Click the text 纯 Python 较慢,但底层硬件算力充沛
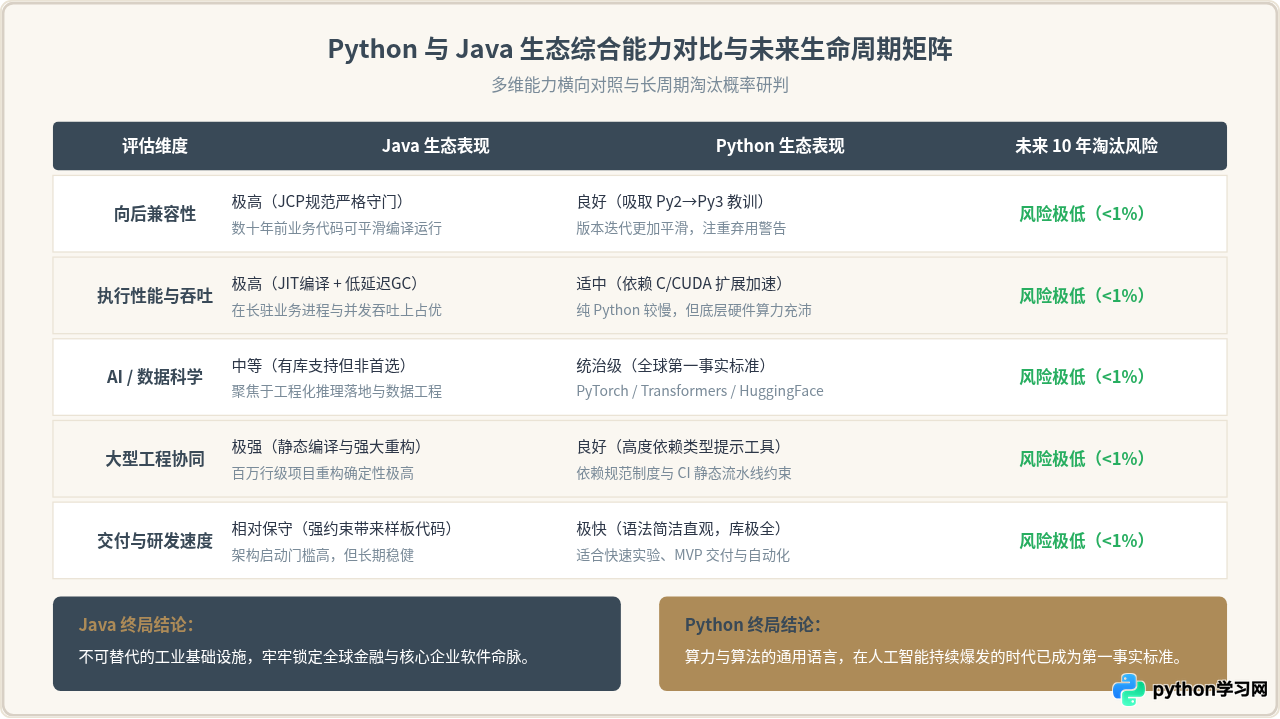 click(694, 310)
